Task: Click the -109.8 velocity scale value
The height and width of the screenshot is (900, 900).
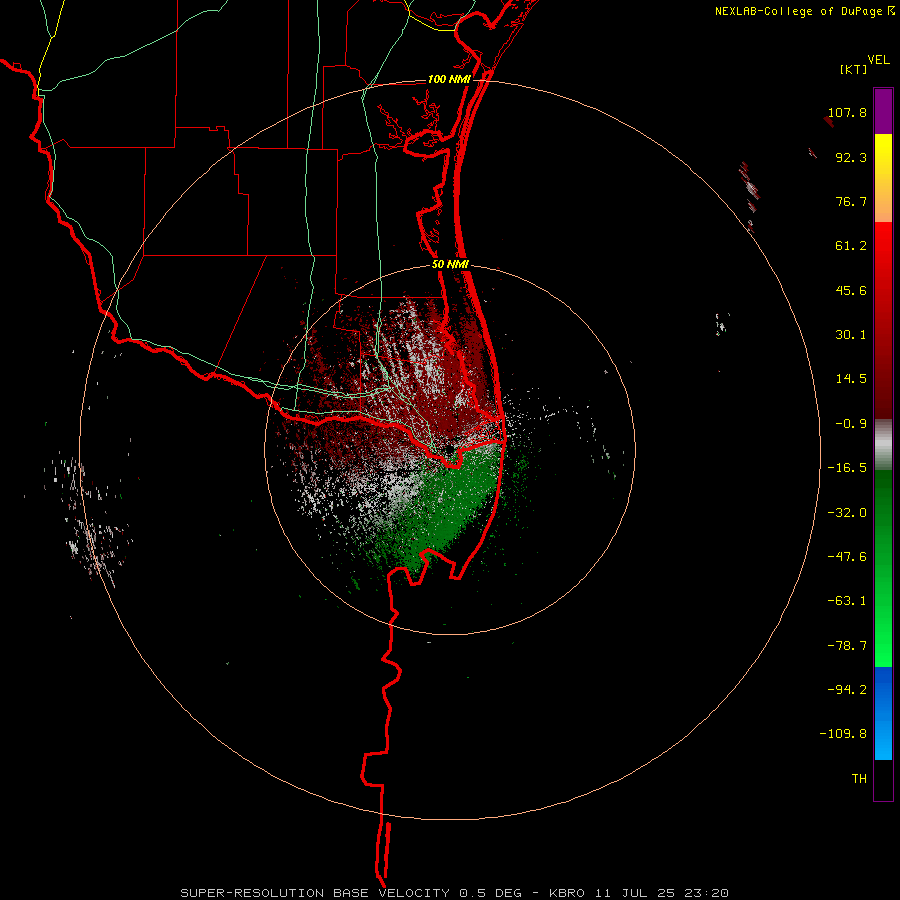Action: coord(843,734)
